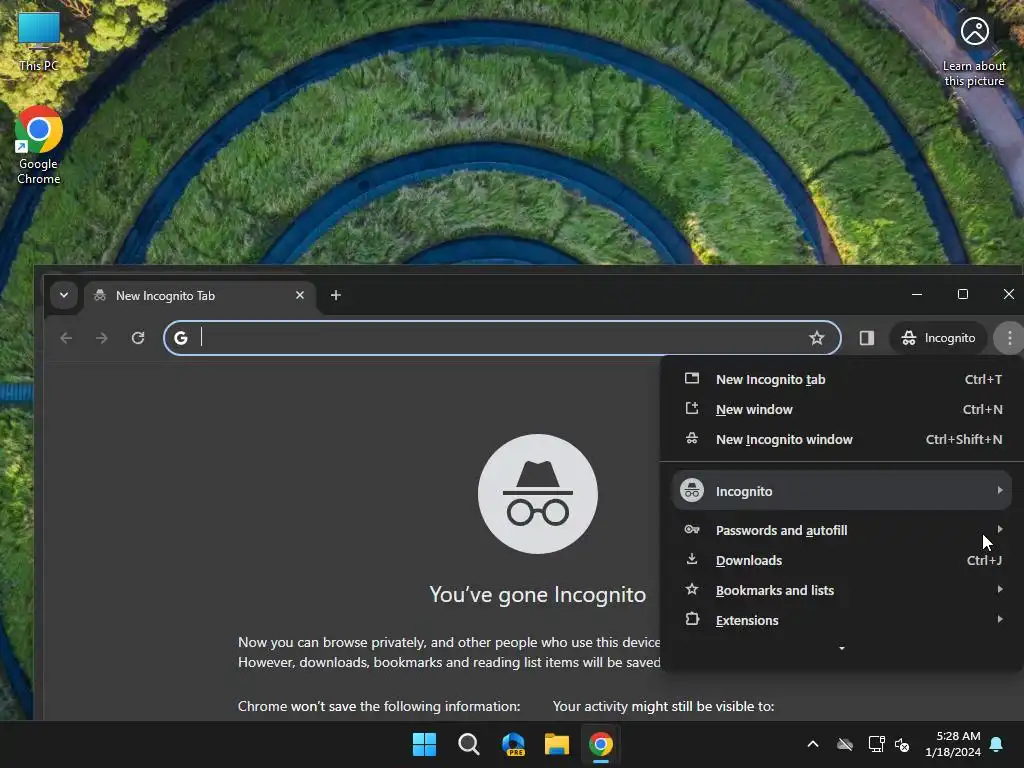Click the Incognito indicator chip in toolbar
This screenshot has height=768, width=1024.
(938, 338)
